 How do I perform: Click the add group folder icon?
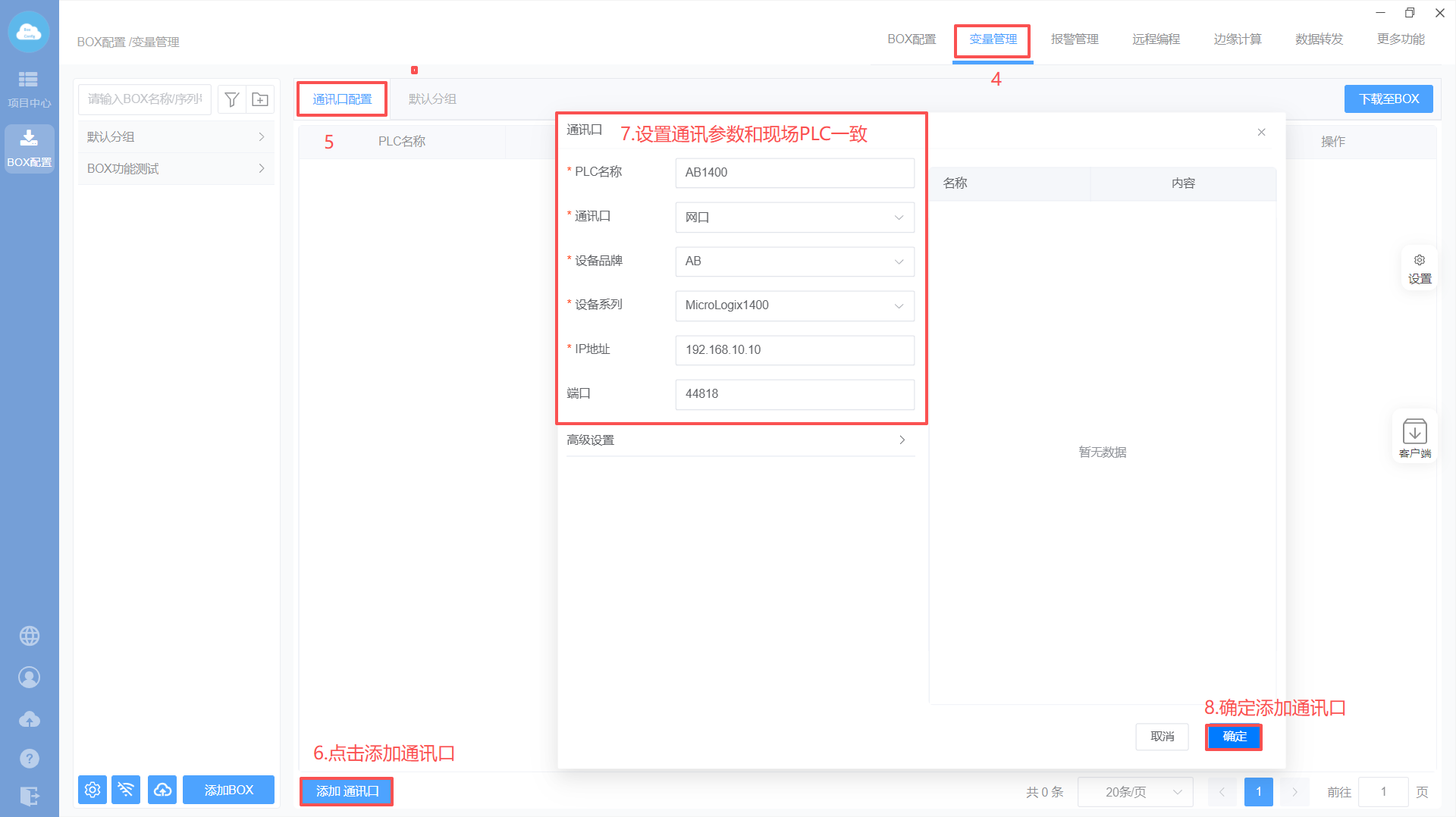[260, 99]
